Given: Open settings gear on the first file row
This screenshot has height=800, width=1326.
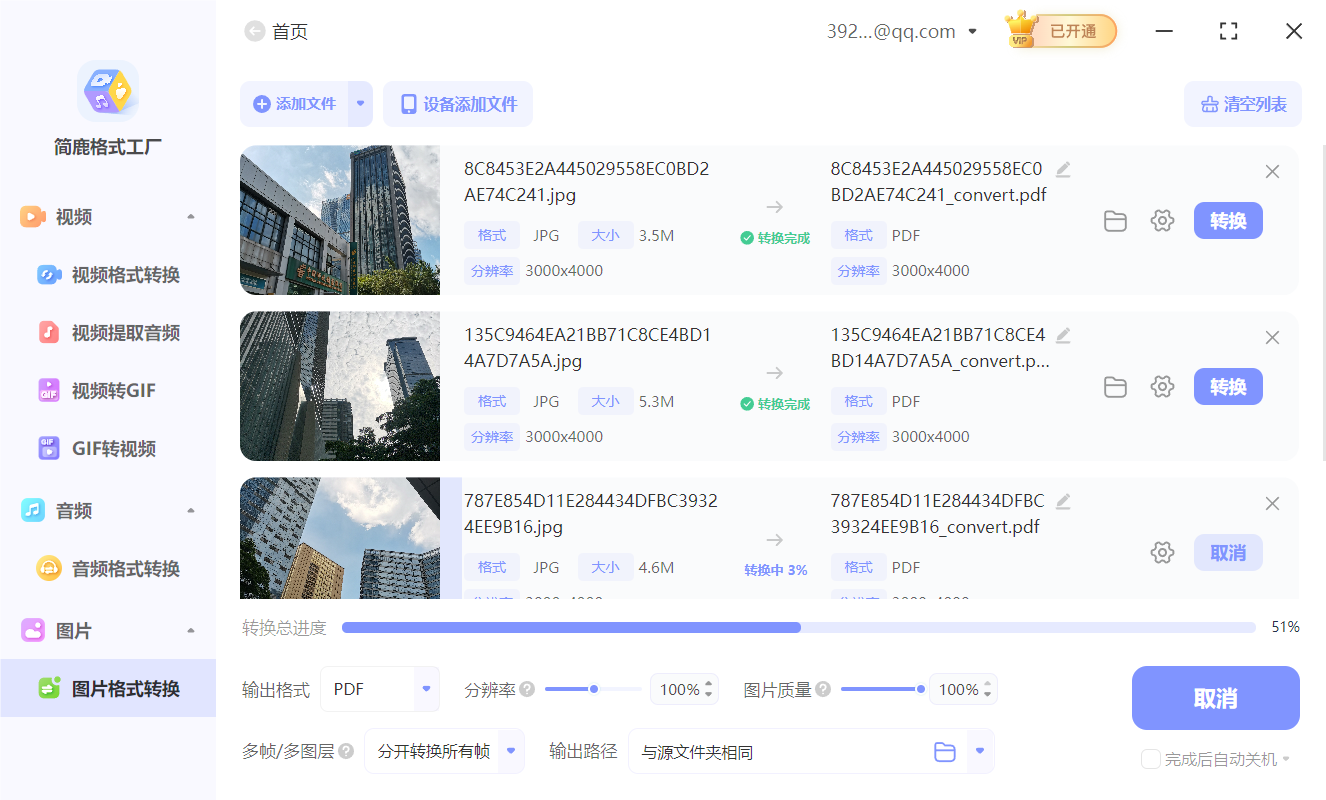Looking at the screenshot, I should click(x=1162, y=220).
